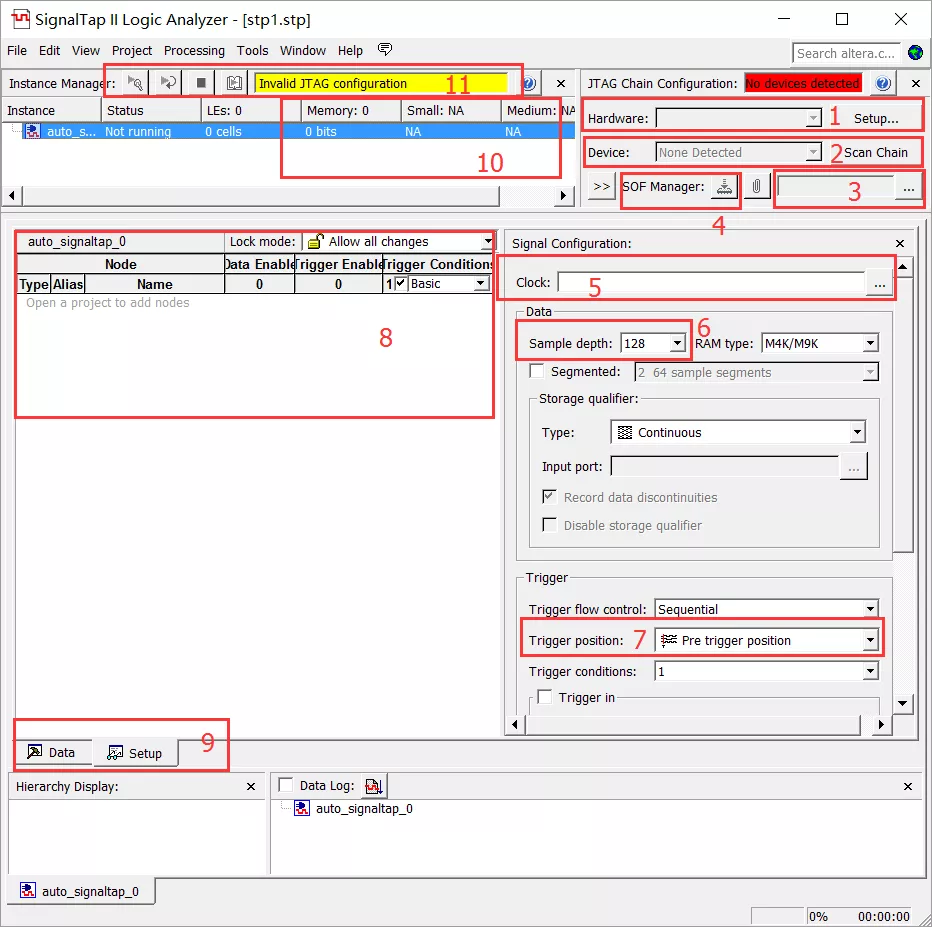Enable the Trigger in checkbox

[x=544, y=696]
